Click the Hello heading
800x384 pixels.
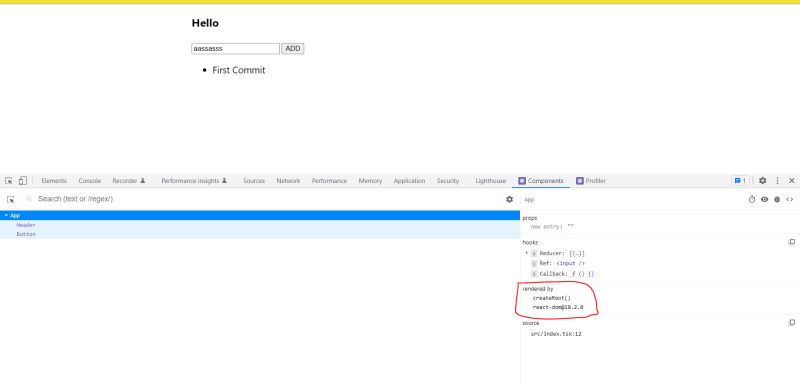pos(205,23)
